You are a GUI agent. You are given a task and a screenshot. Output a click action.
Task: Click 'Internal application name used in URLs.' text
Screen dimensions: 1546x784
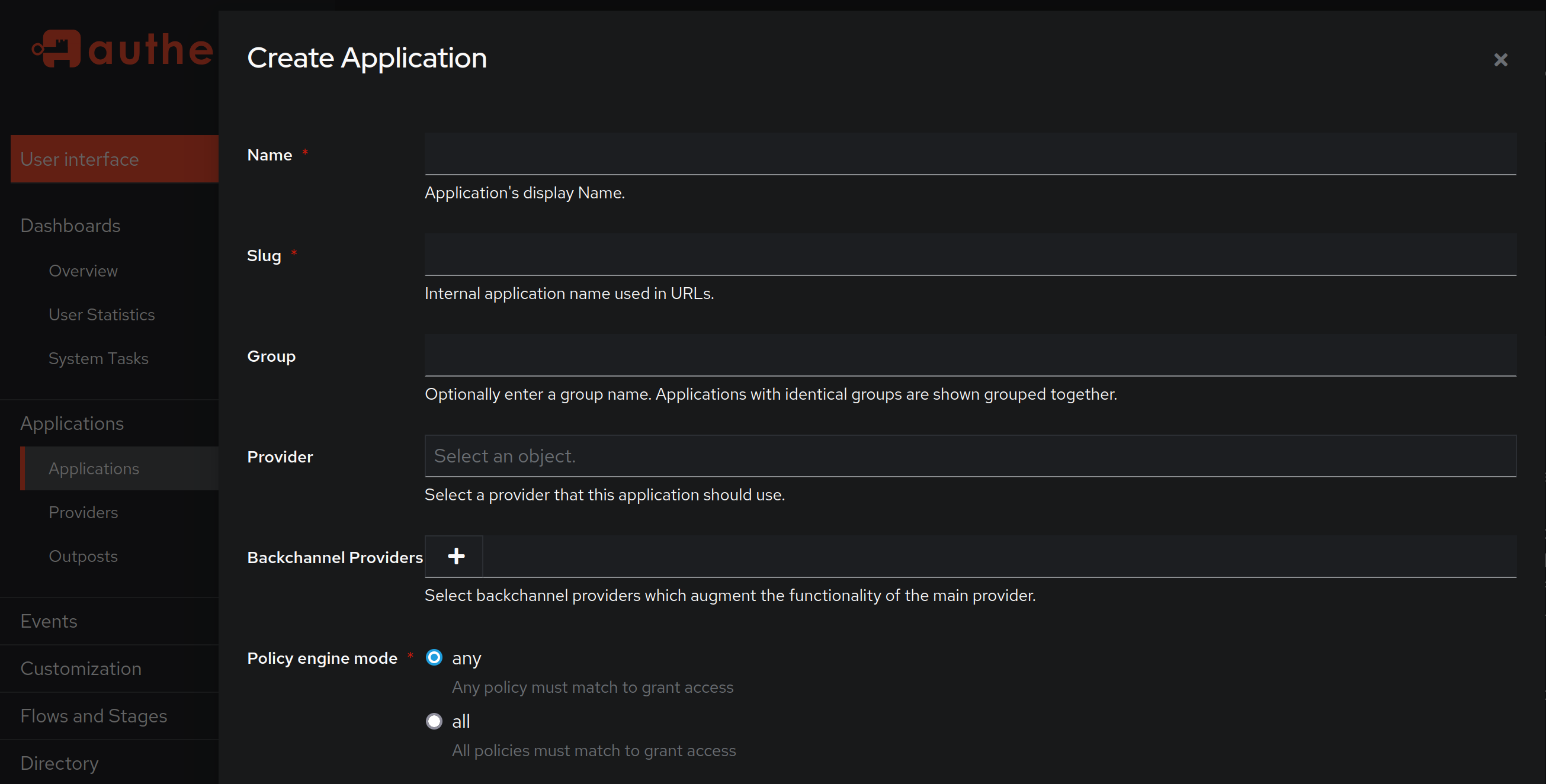569,293
